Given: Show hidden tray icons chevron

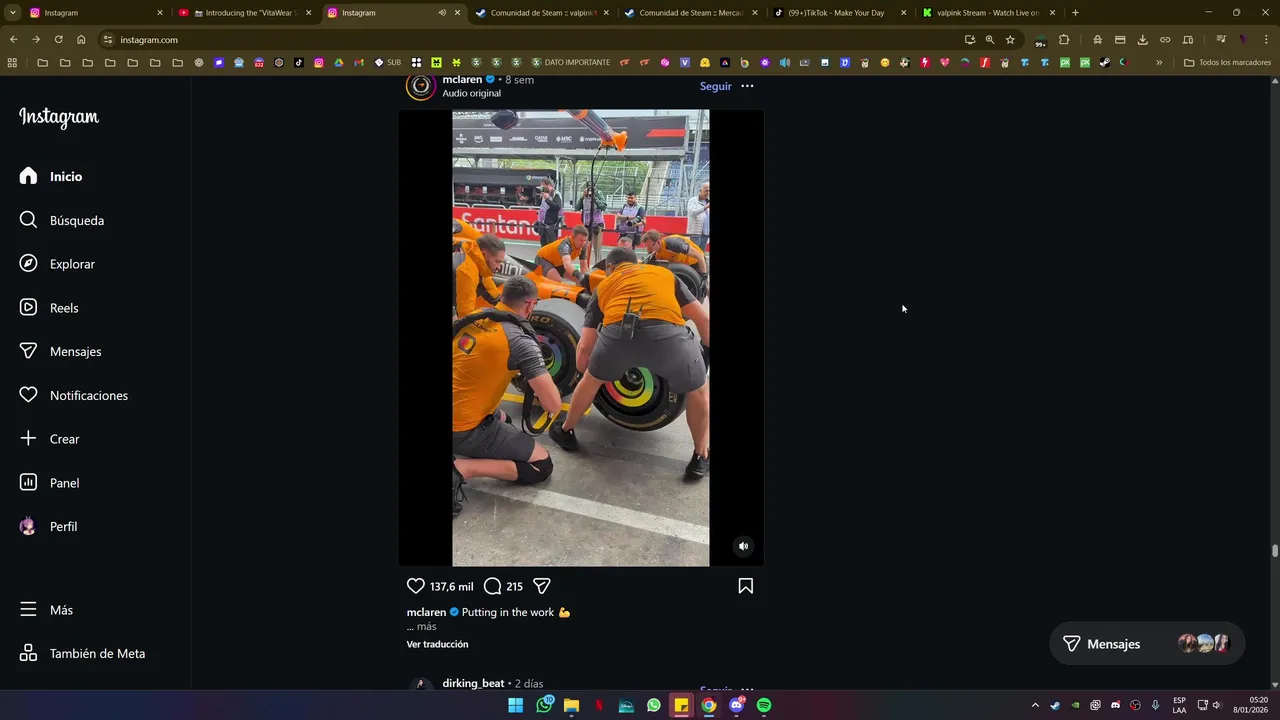Looking at the screenshot, I should pos(1035,705).
